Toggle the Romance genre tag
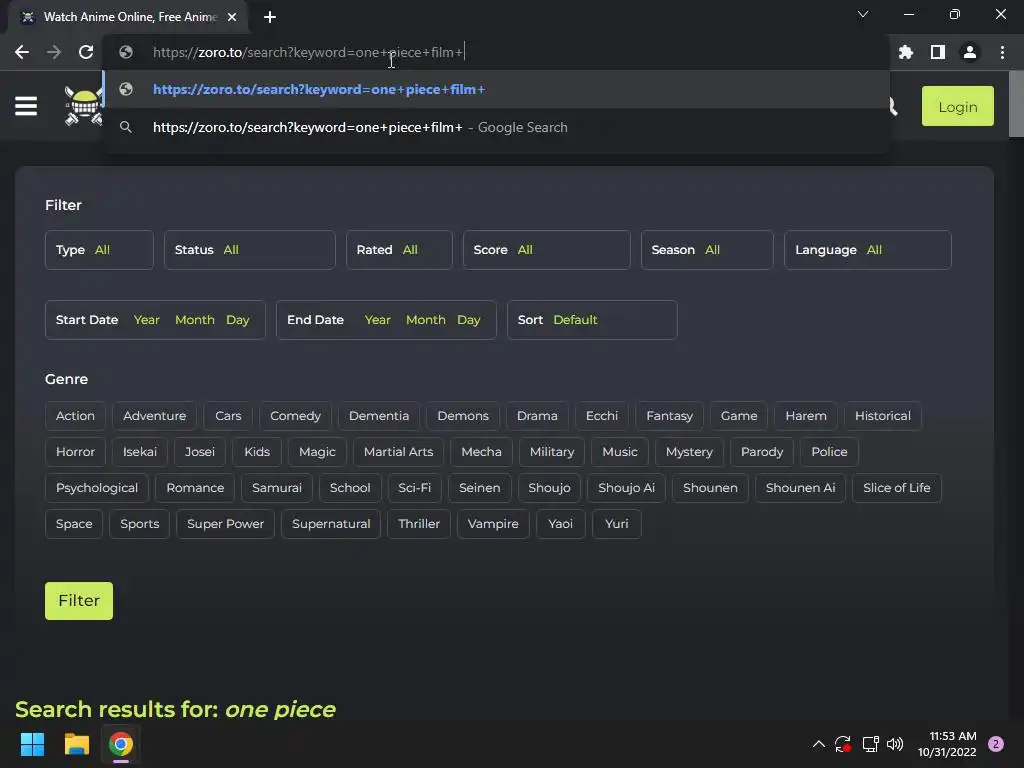This screenshot has width=1024, height=768. (195, 488)
